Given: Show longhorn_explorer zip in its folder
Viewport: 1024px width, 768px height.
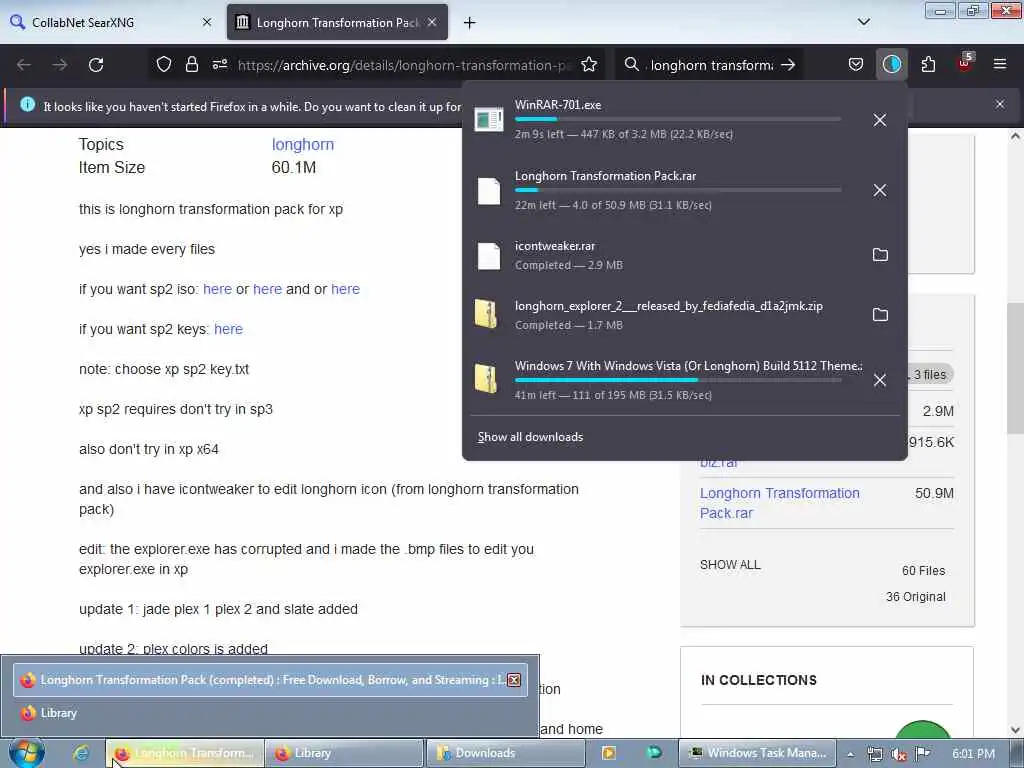Looking at the screenshot, I should [x=880, y=315].
